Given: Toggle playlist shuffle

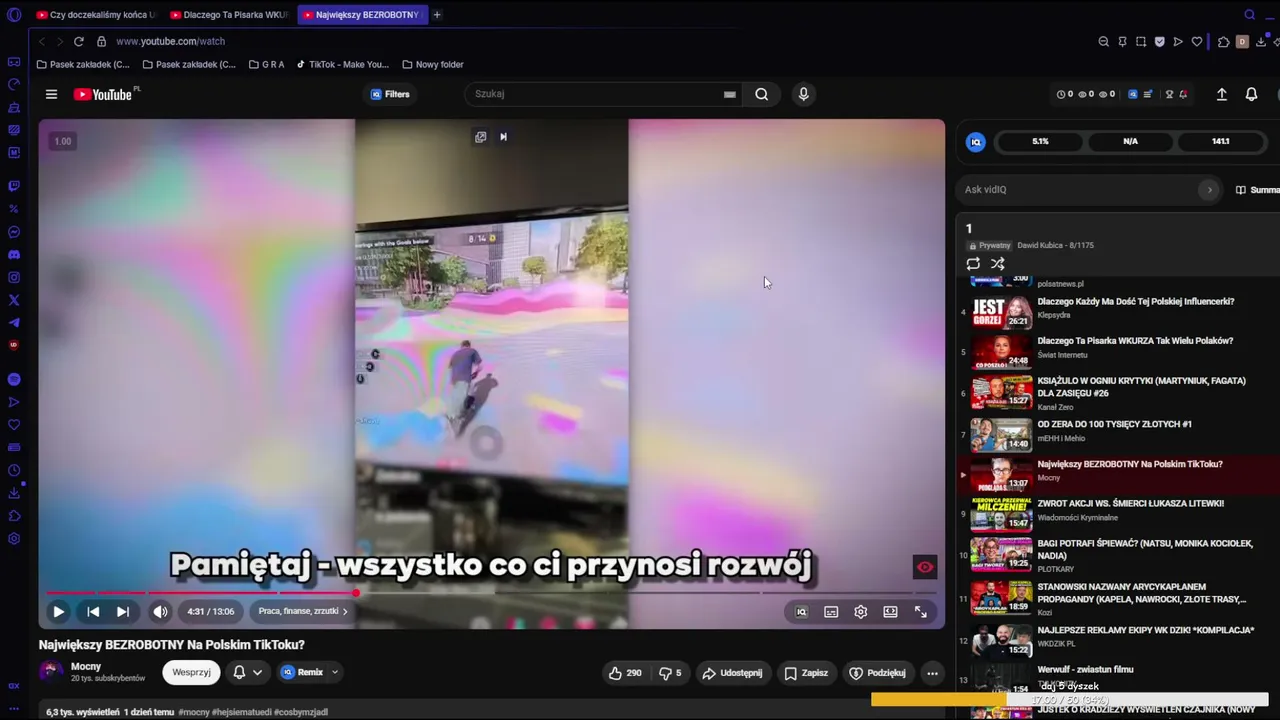Looking at the screenshot, I should [x=997, y=264].
